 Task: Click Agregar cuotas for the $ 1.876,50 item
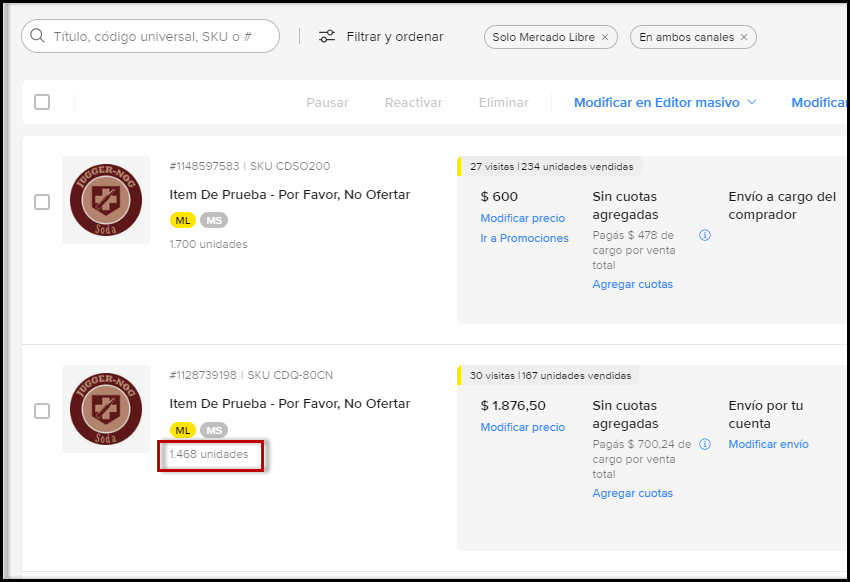[x=633, y=493]
